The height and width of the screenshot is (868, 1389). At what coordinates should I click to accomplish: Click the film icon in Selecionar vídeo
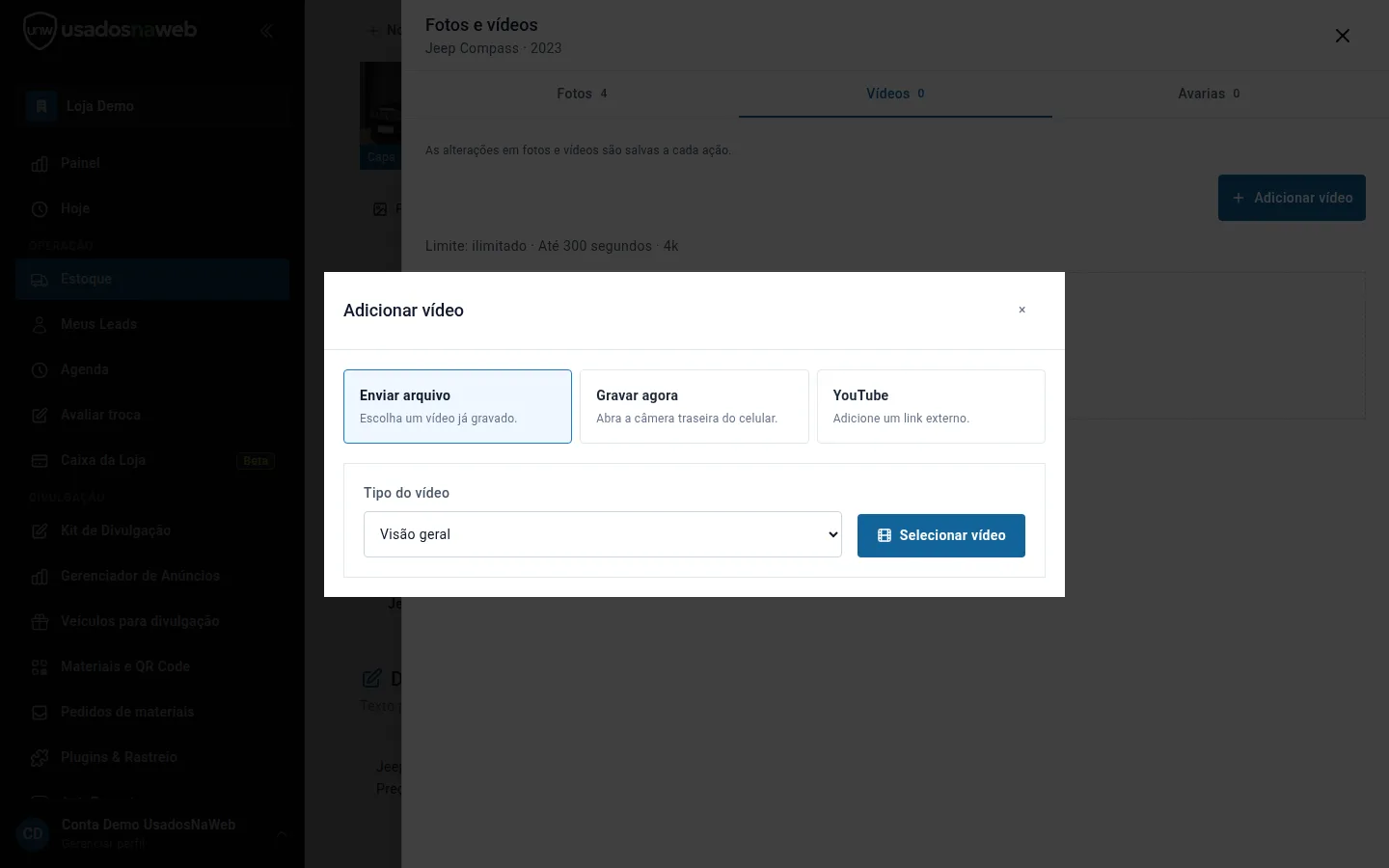click(x=885, y=535)
